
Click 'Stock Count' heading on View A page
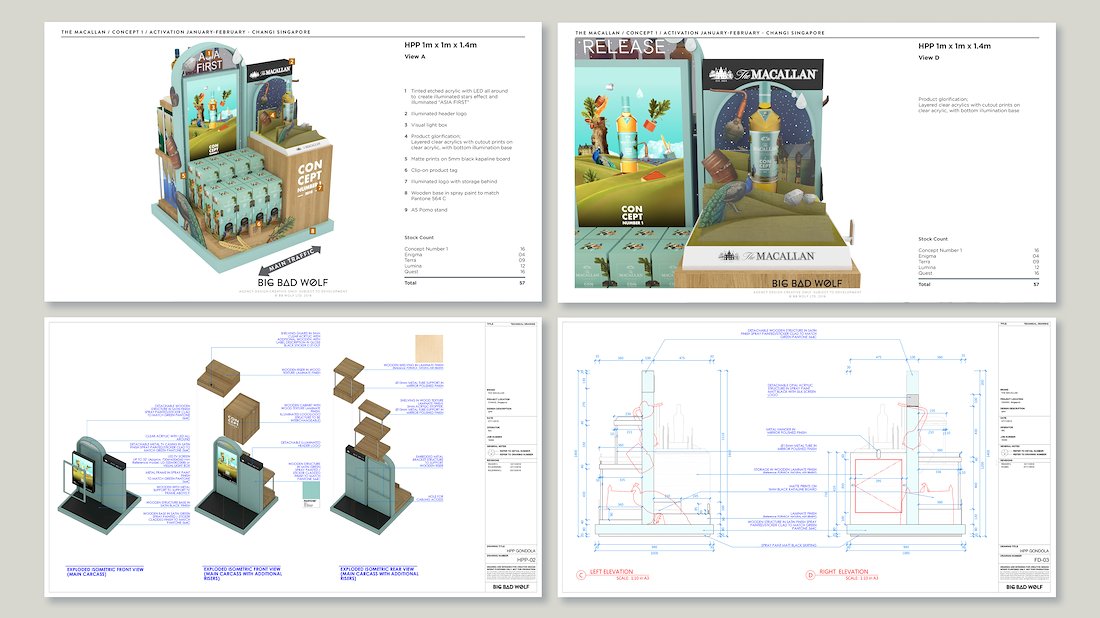pyautogui.click(x=419, y=238)
